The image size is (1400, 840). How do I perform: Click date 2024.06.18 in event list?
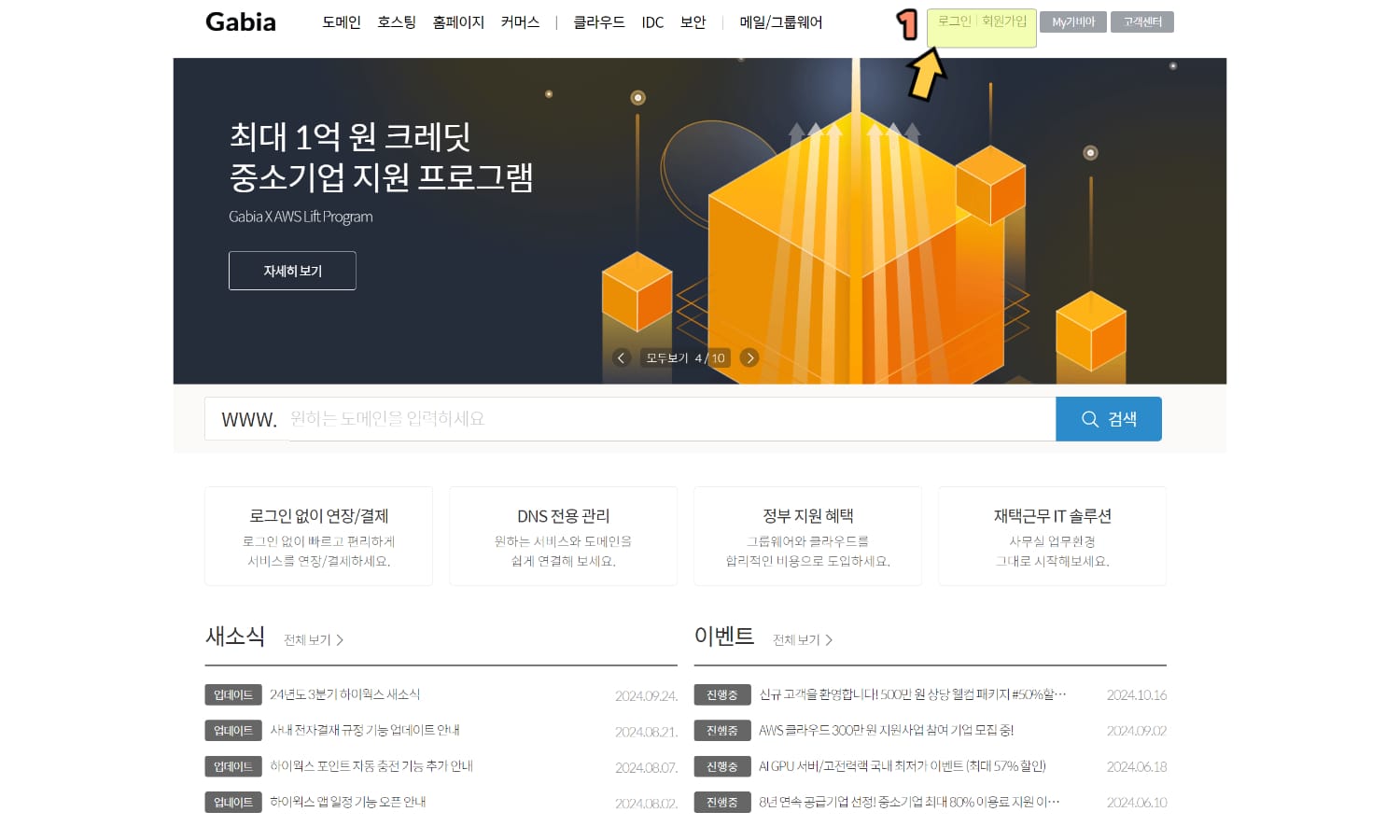[x=1137, y=766]
